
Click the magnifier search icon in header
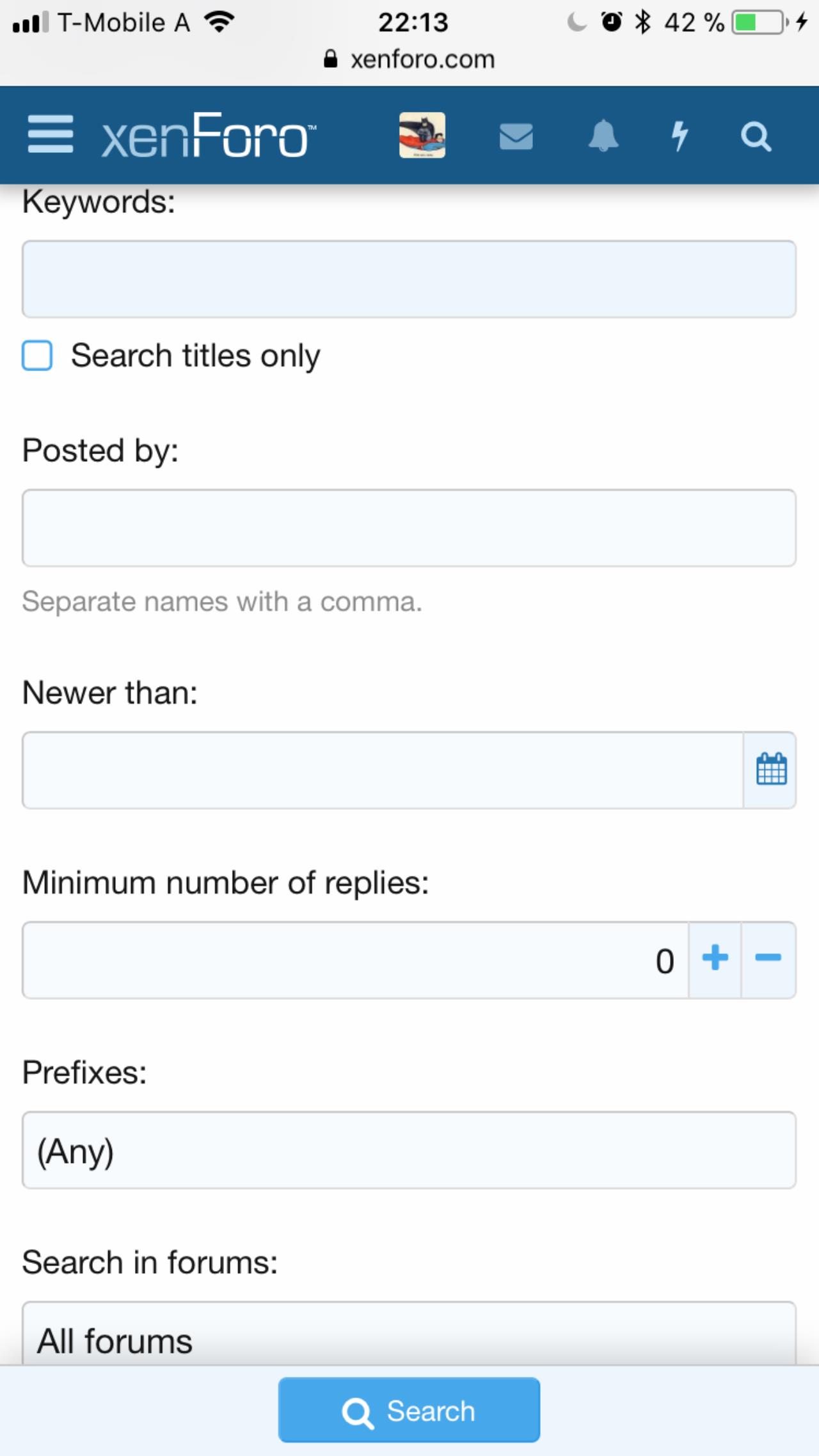(x=756, y=136)
